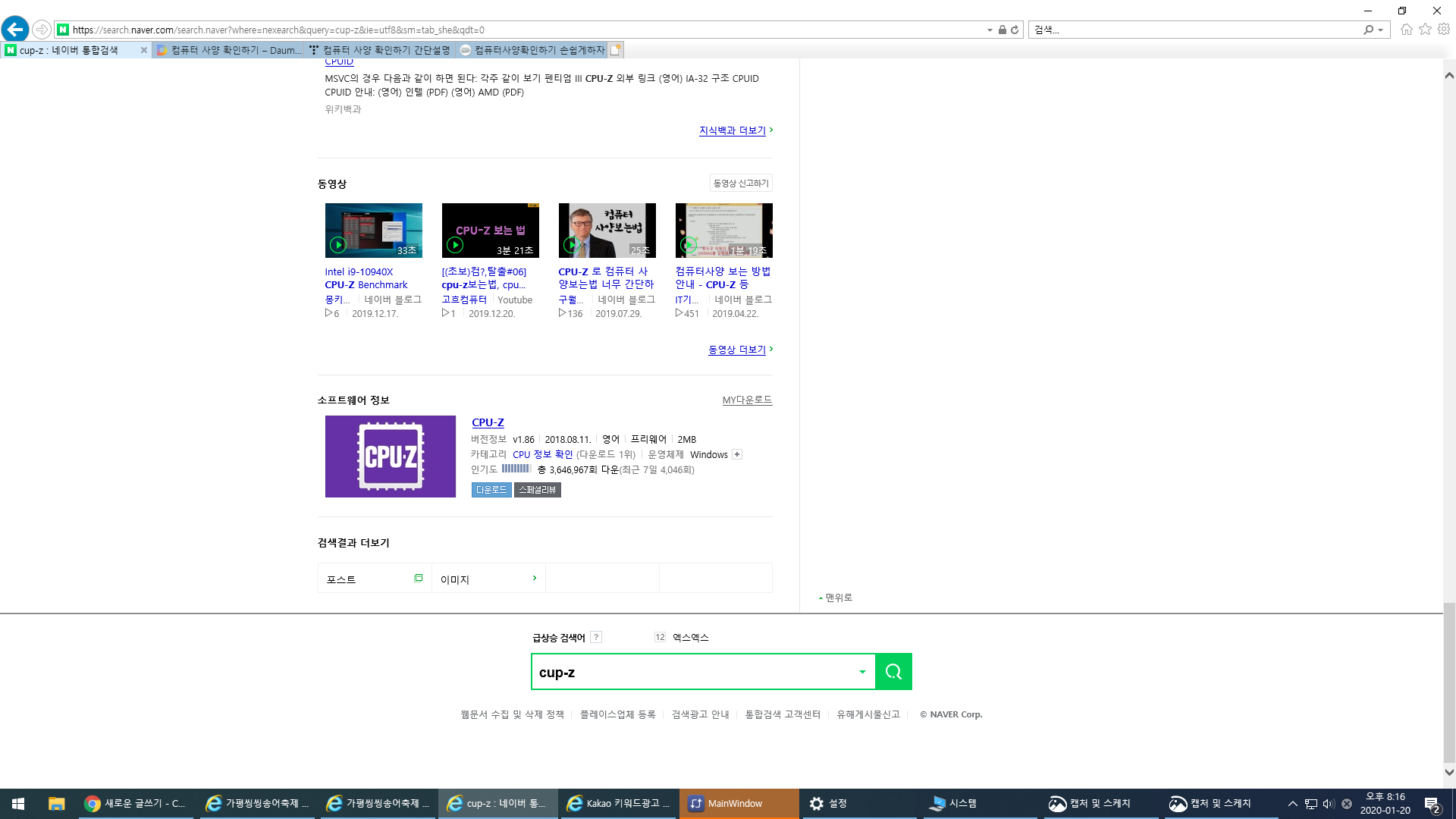Open the browser tools gear icon
This screenshot has width=1456, height=819.
pos(1444,30)
